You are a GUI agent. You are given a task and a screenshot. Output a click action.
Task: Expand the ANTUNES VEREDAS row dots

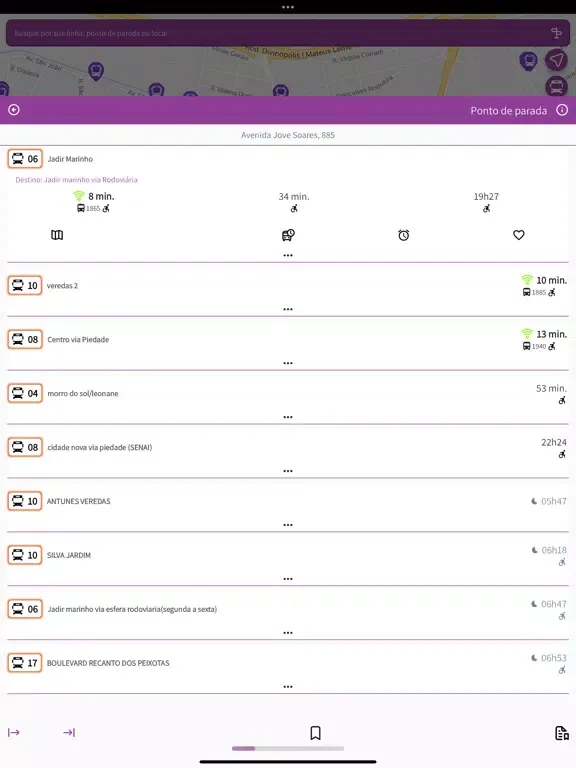288,525
